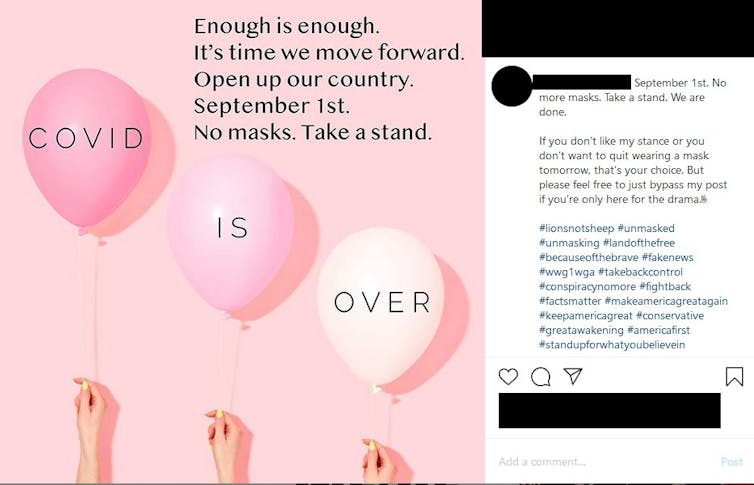Open the #factsmatter hashtag link
This screenshot has height=485, width=754.
coord(569,301)
